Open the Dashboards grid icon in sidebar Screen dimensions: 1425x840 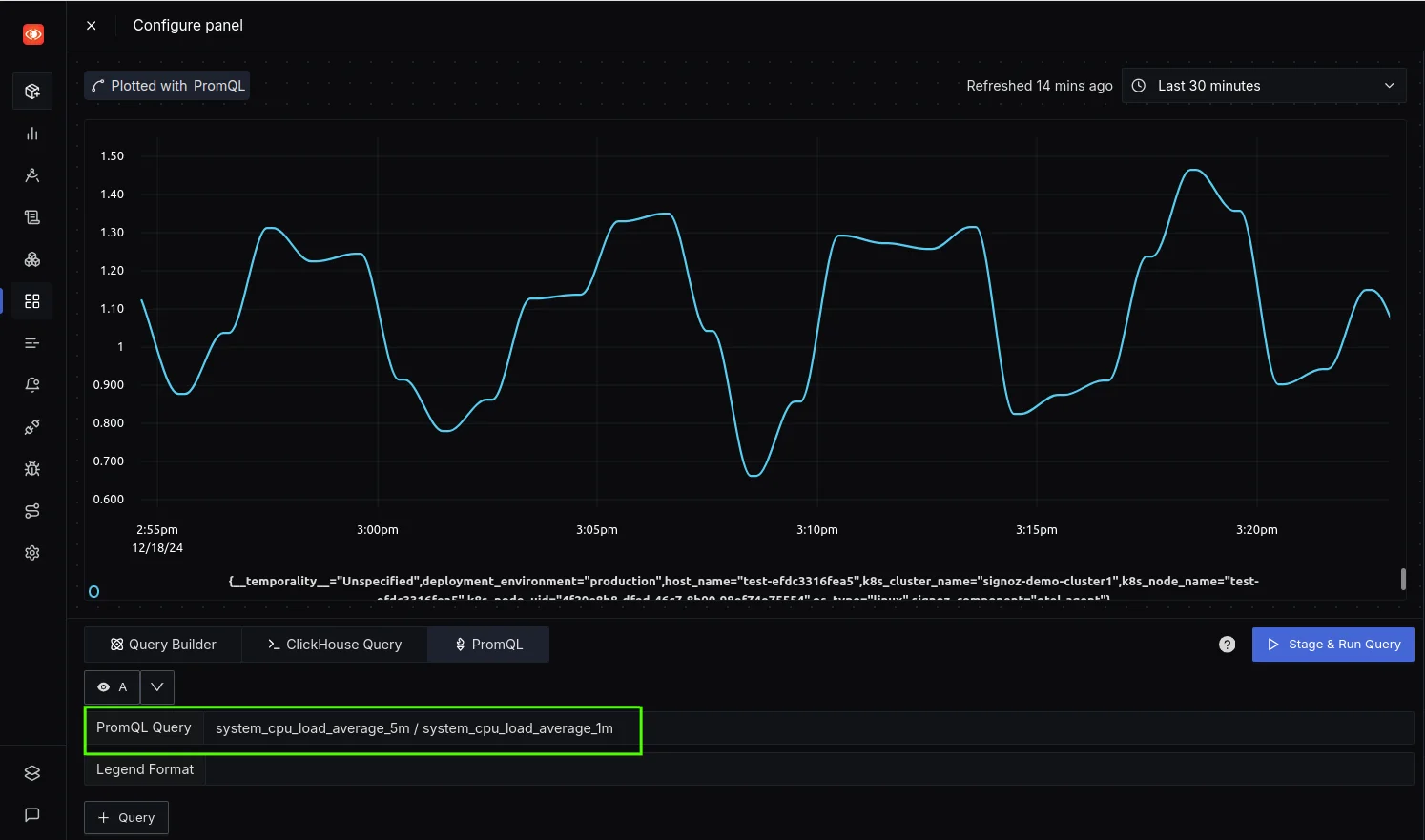pyautogui.click(x=31, y=300)
